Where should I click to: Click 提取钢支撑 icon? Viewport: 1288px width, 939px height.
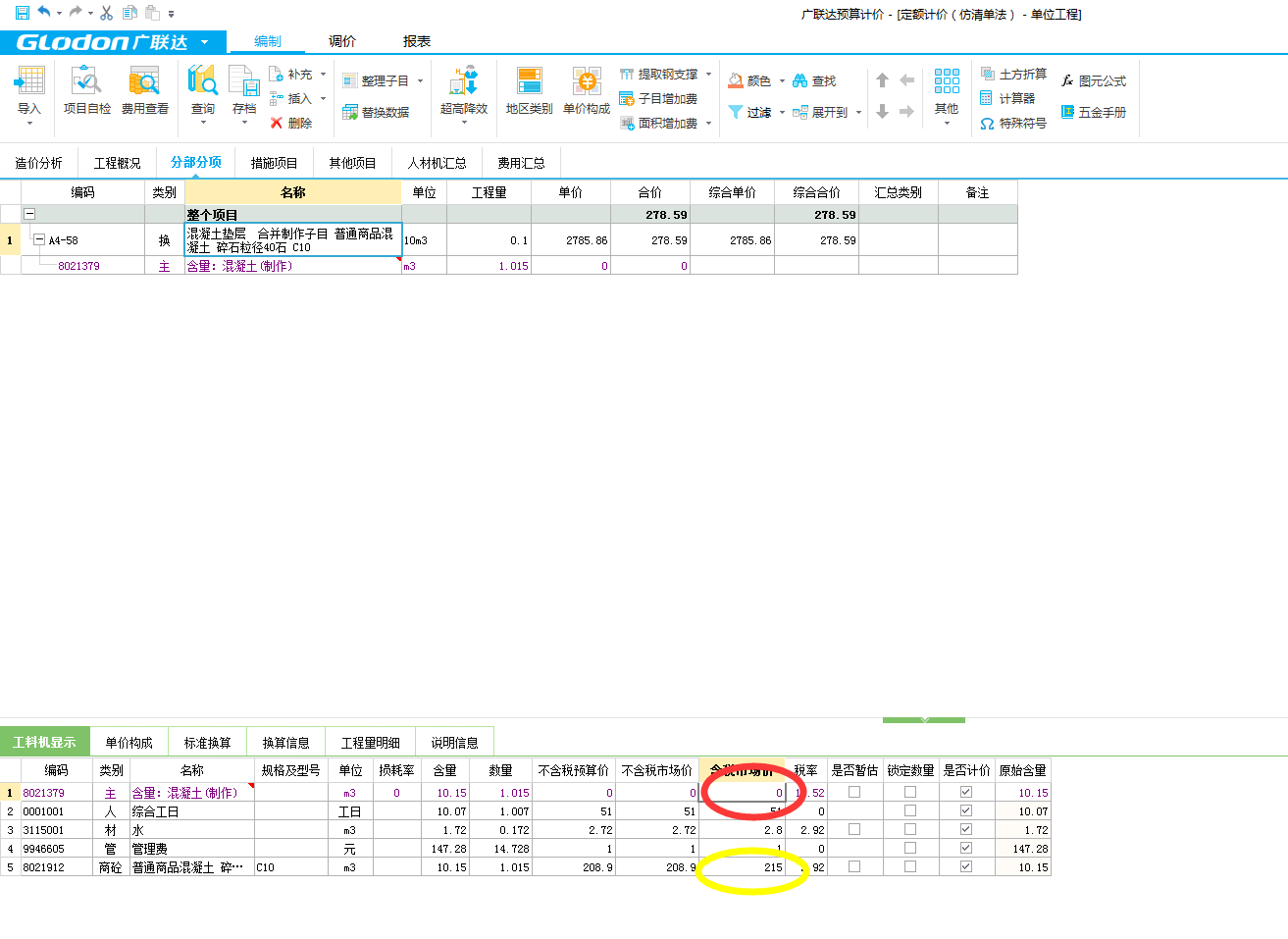click(x=627, y=75)
